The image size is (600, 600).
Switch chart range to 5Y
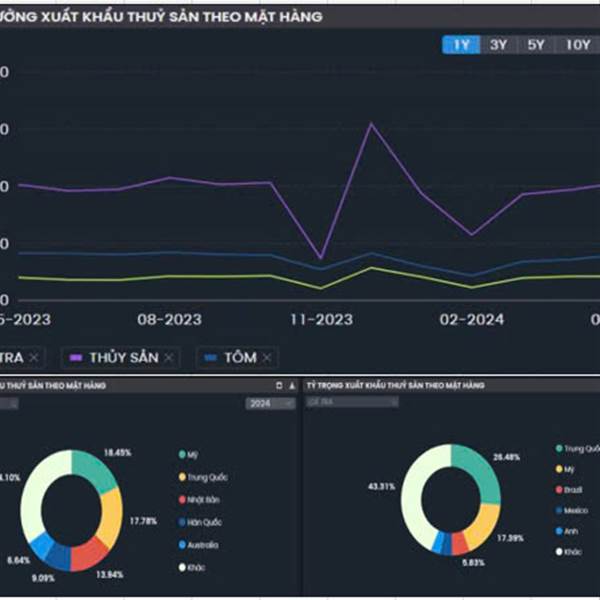536,45
